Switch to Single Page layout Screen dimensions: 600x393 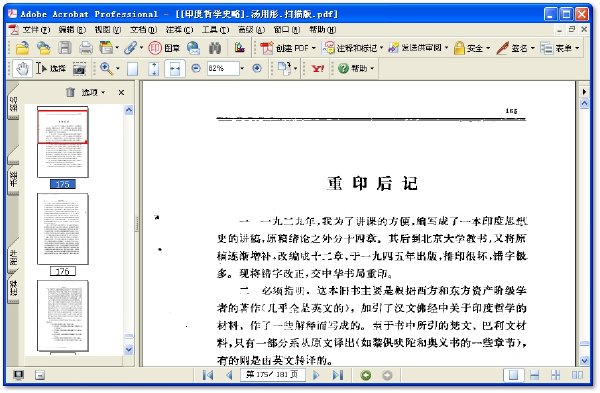[x=513, y=375]
